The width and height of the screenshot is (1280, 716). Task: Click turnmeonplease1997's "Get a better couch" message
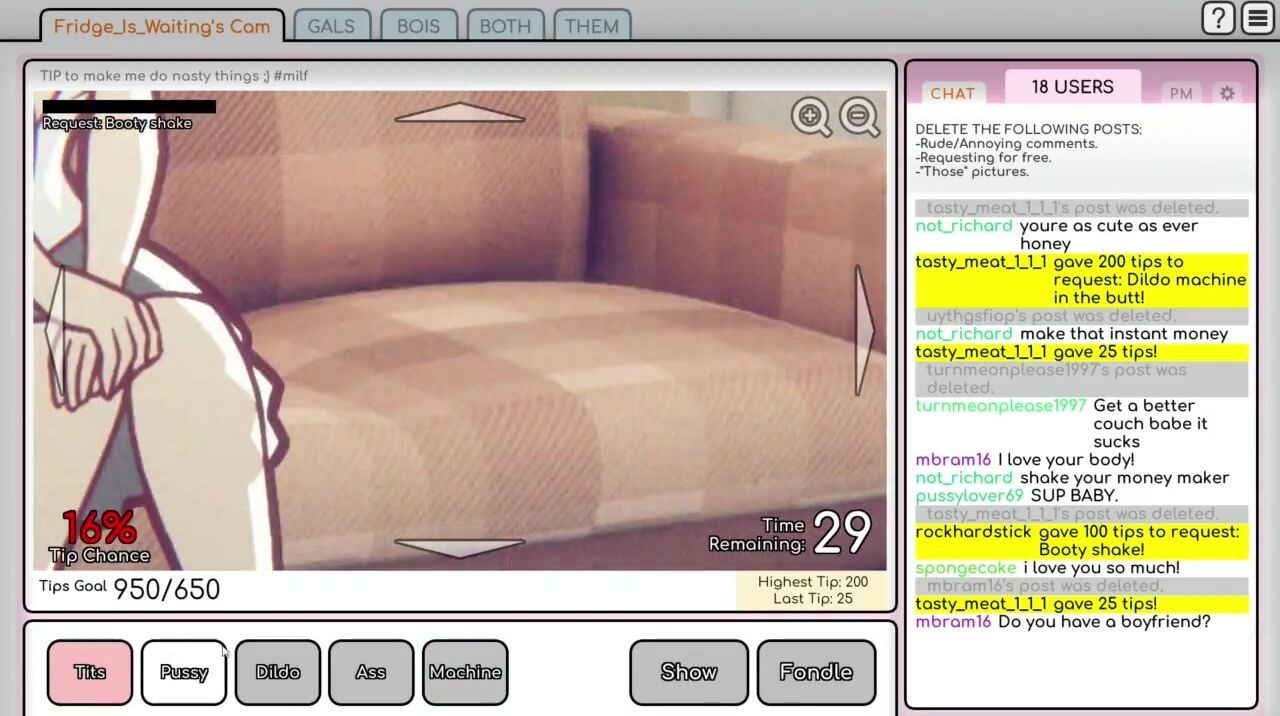tap(1149, 423)
